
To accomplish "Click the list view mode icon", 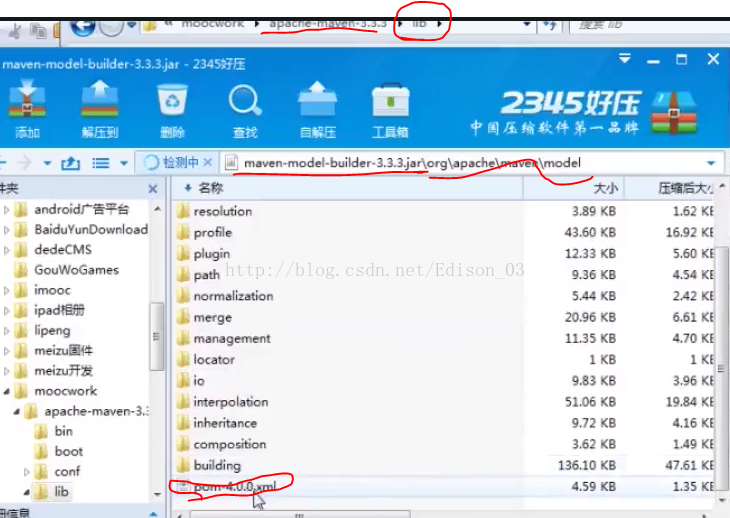I will point(101,163).
